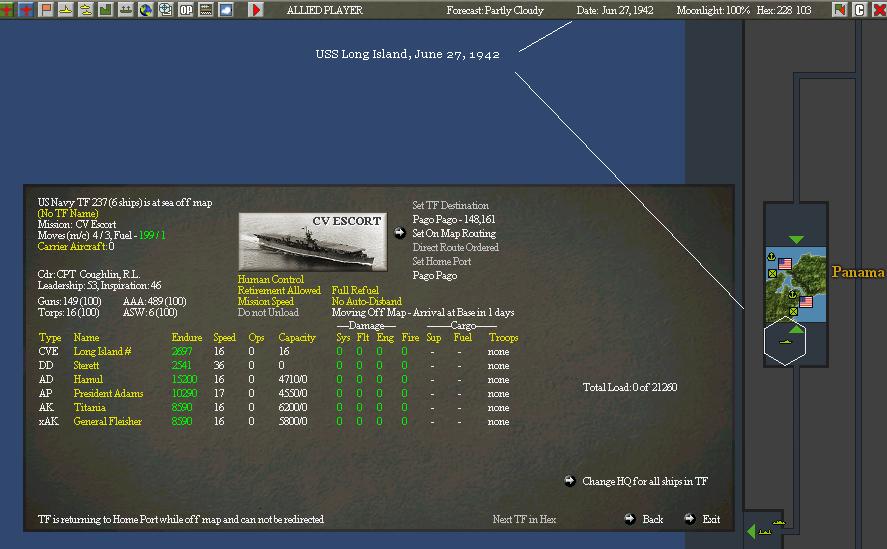Click Forecast: Partly Cloudy in top bar
This screenshot has height=549, width=887.
tap(495, 10)
